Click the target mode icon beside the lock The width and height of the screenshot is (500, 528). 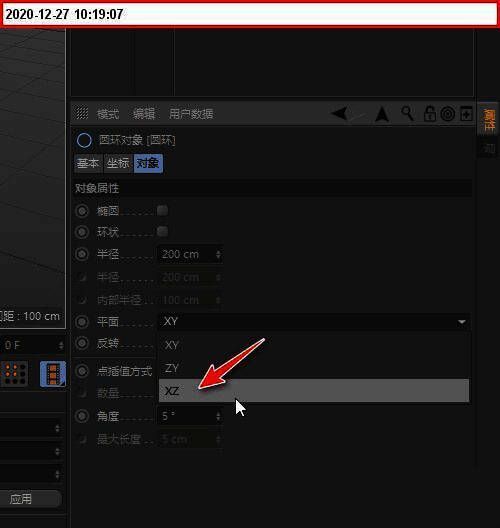pyautogui.click(x=447, y=114)
